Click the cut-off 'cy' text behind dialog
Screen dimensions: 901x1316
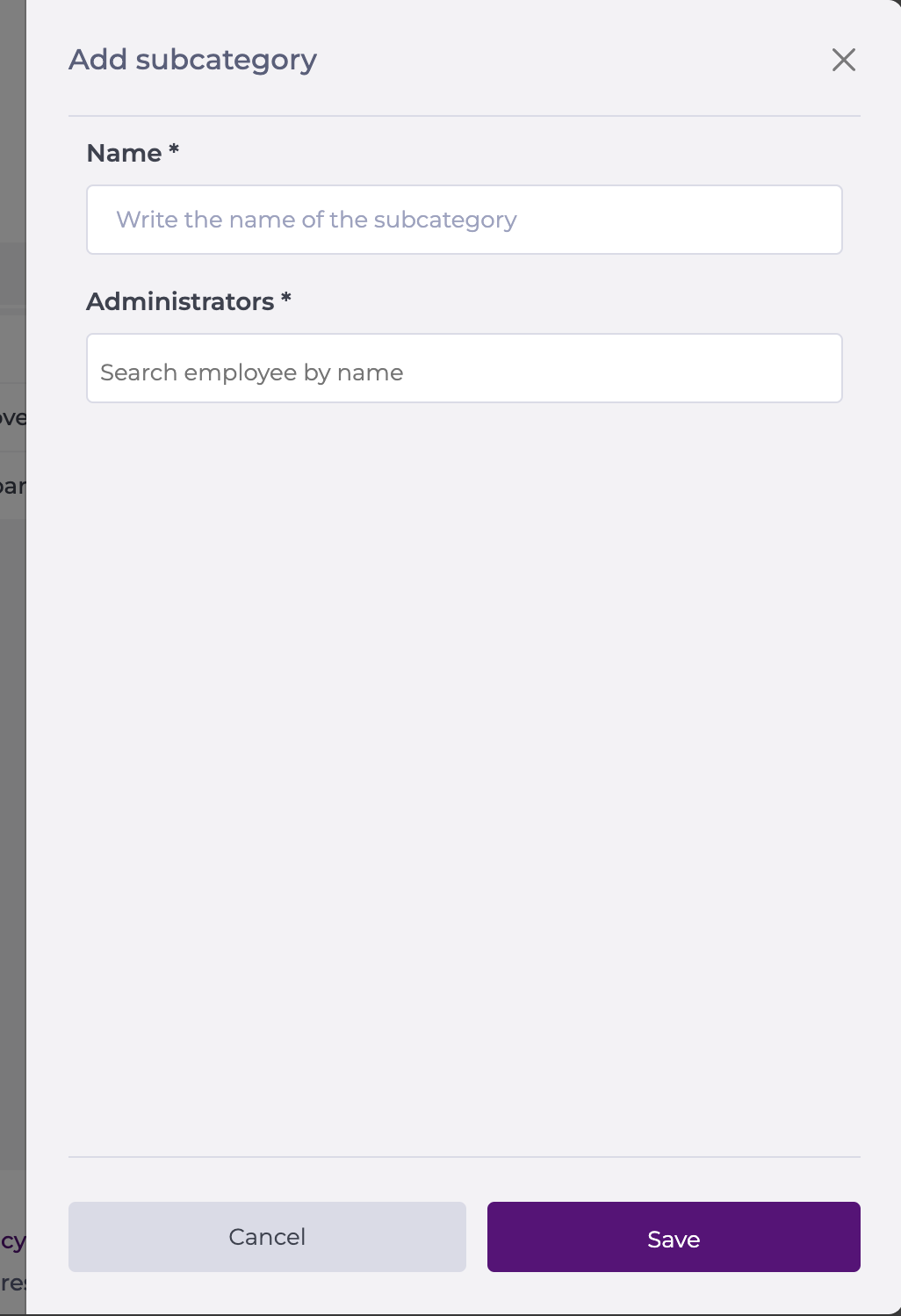tap(12, 1241)
